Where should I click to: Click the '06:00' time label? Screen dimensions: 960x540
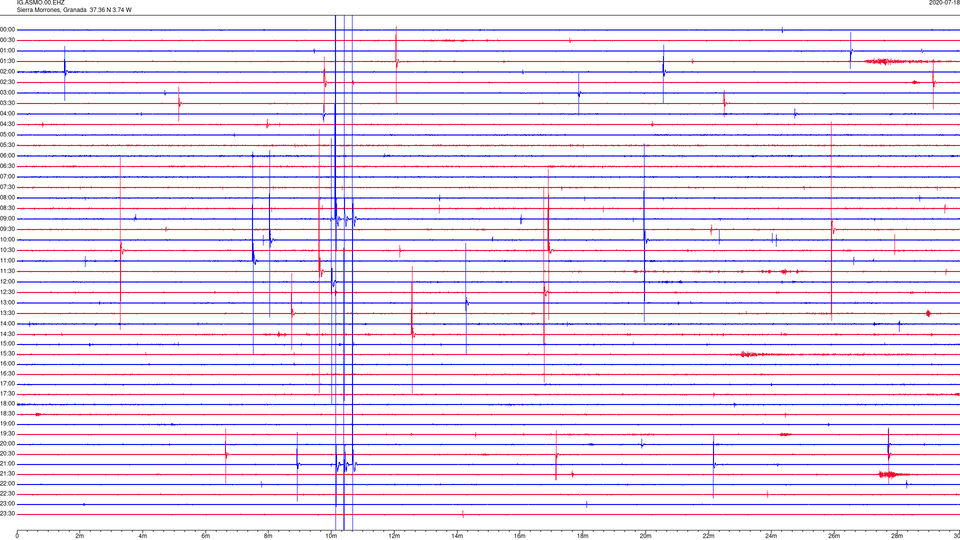pyautogui.click(x=8, y=156)
